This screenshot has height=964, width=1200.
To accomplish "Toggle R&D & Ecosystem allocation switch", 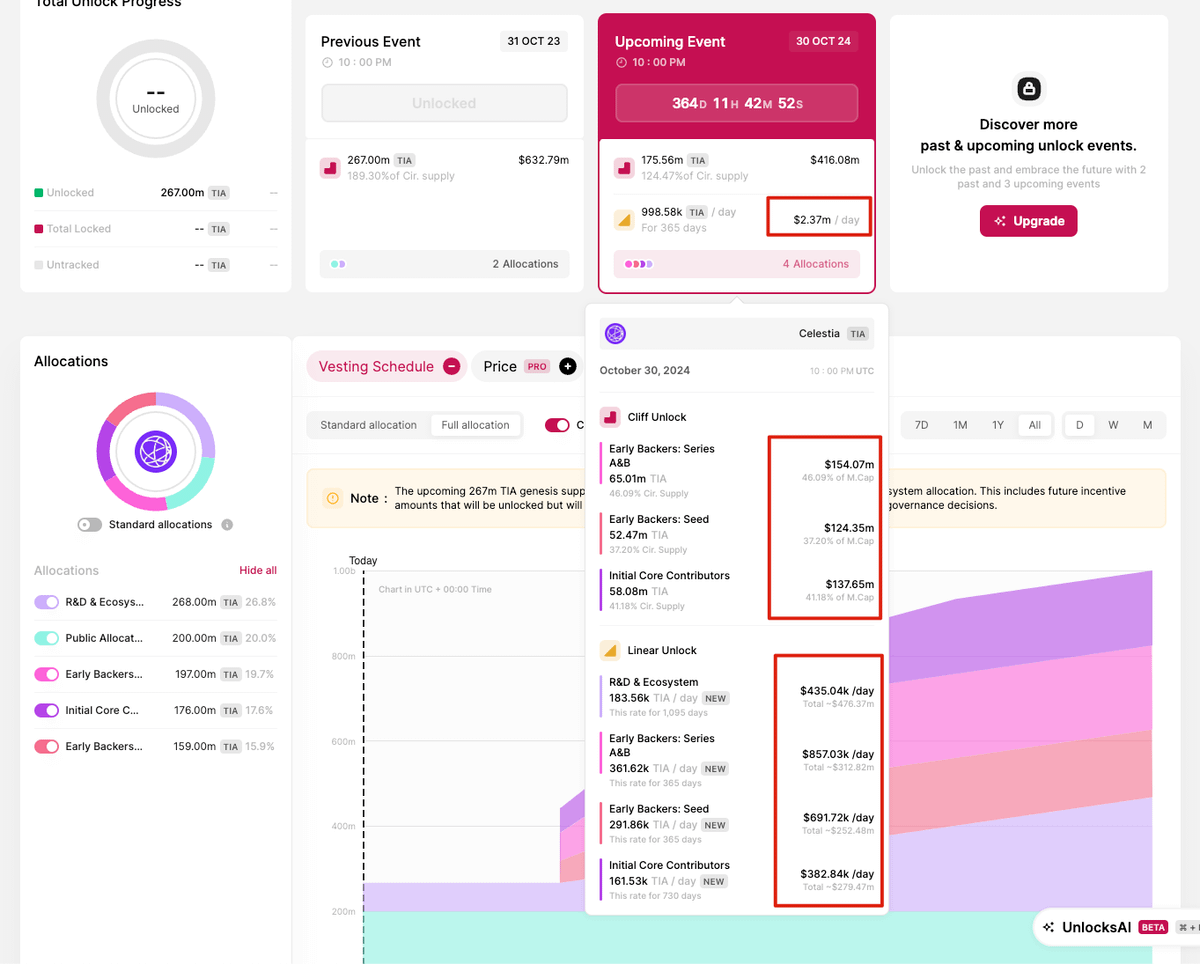I will point(47,602).
